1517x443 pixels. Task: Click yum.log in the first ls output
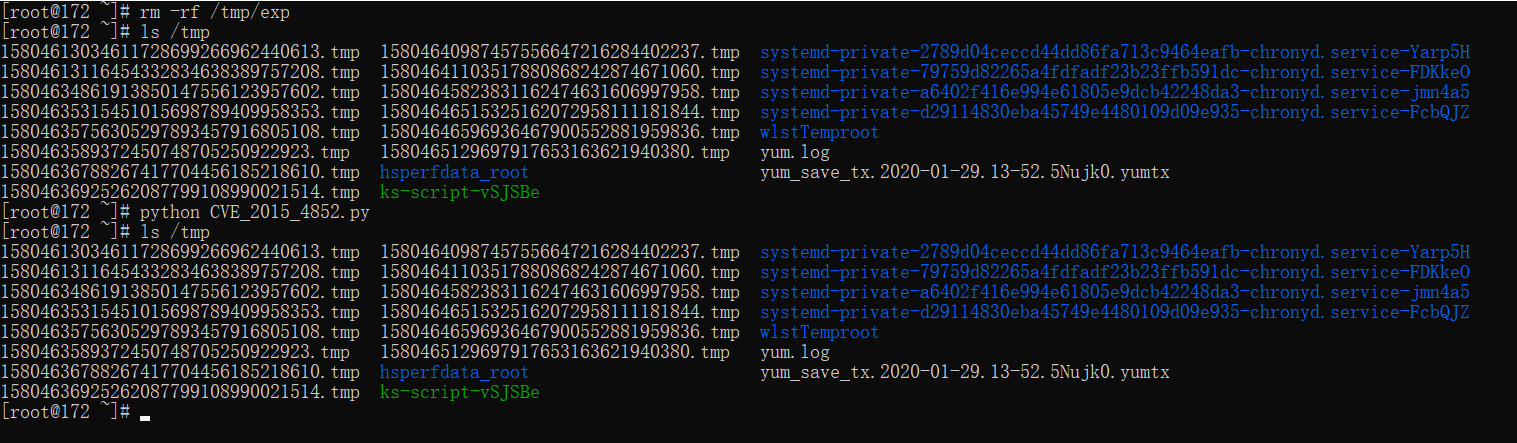point(795,152)
